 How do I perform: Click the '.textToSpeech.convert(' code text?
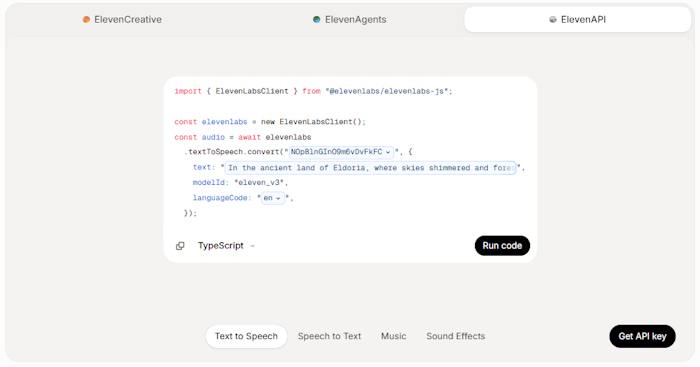[x=234, y=152]
